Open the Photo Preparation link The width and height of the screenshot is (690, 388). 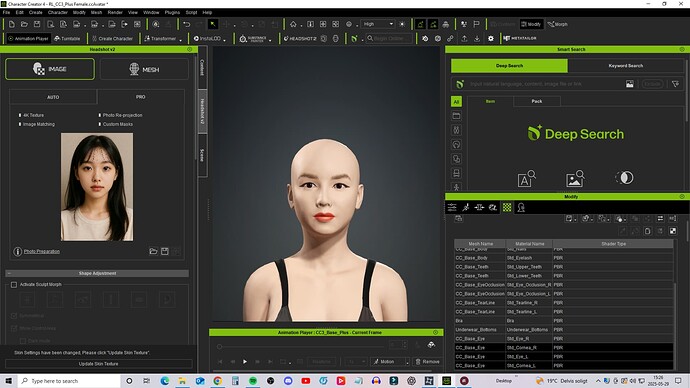42,251
